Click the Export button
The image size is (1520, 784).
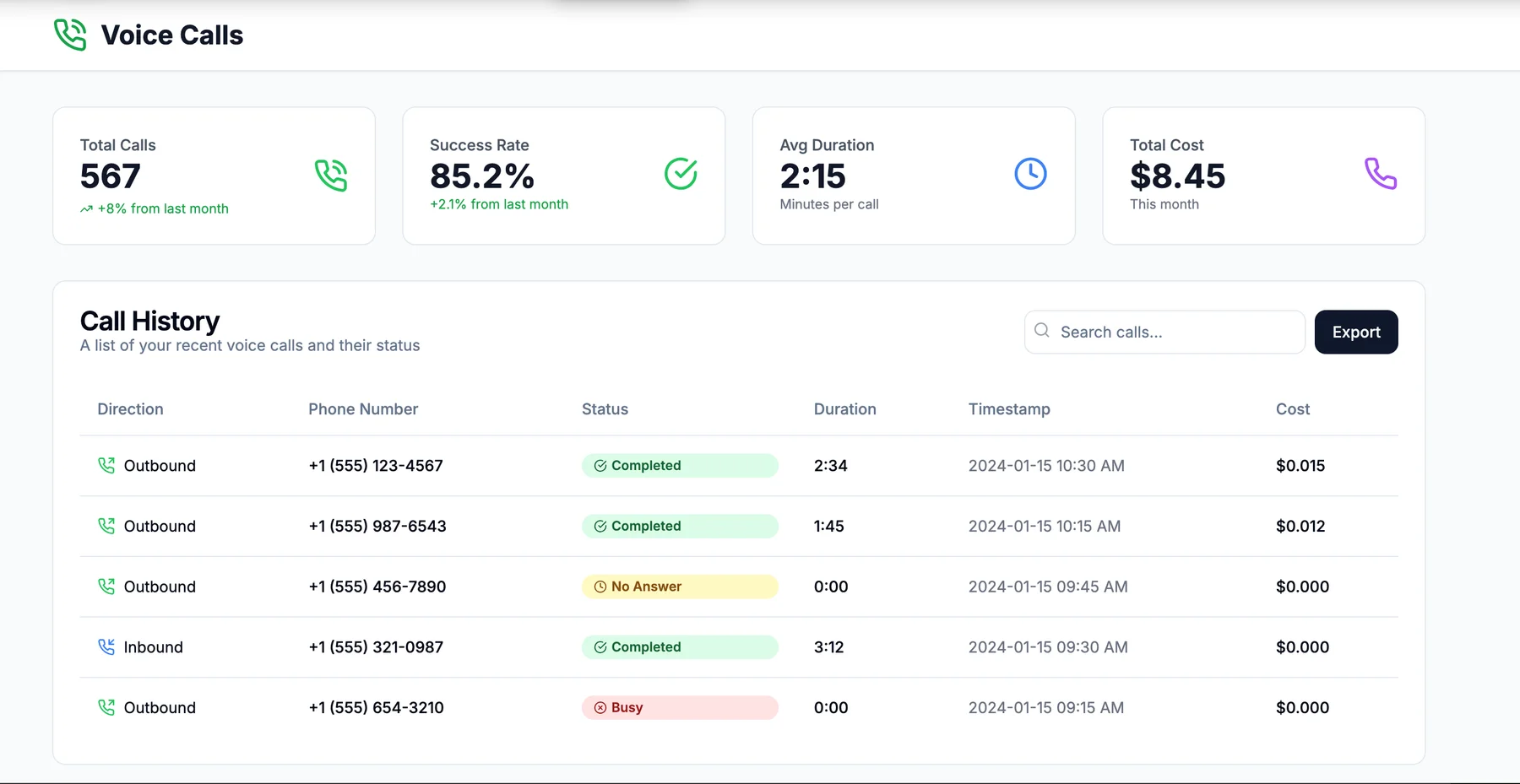[1356, 332]
